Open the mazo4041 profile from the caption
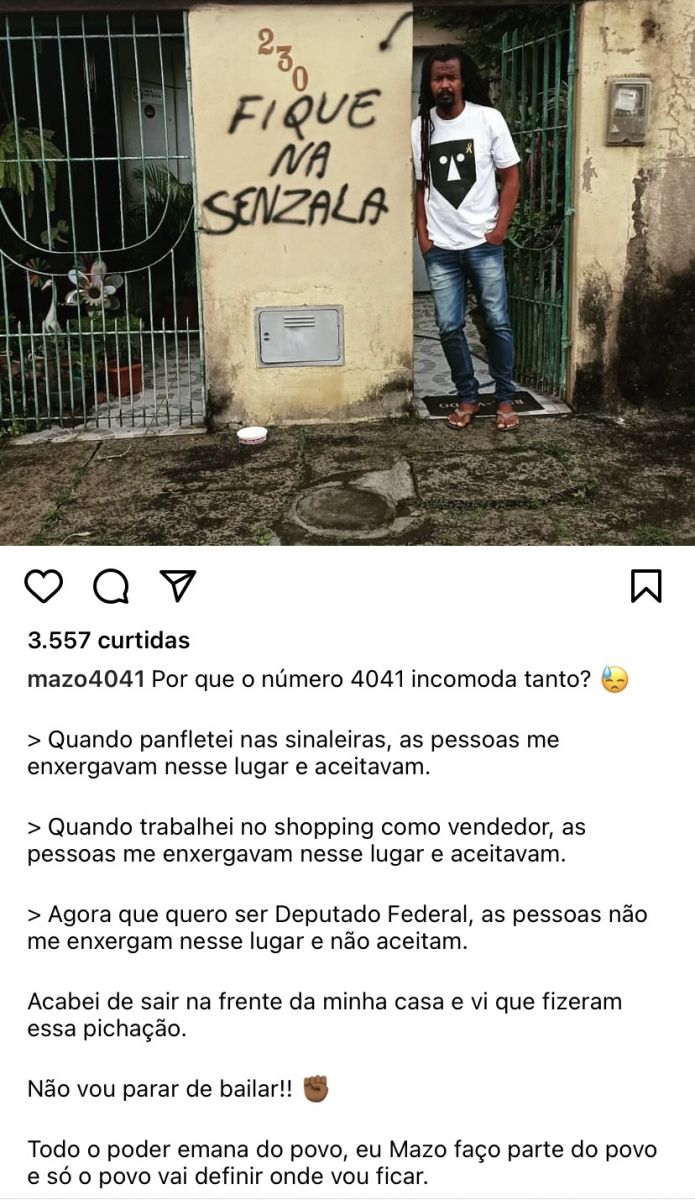 [87, 680]
